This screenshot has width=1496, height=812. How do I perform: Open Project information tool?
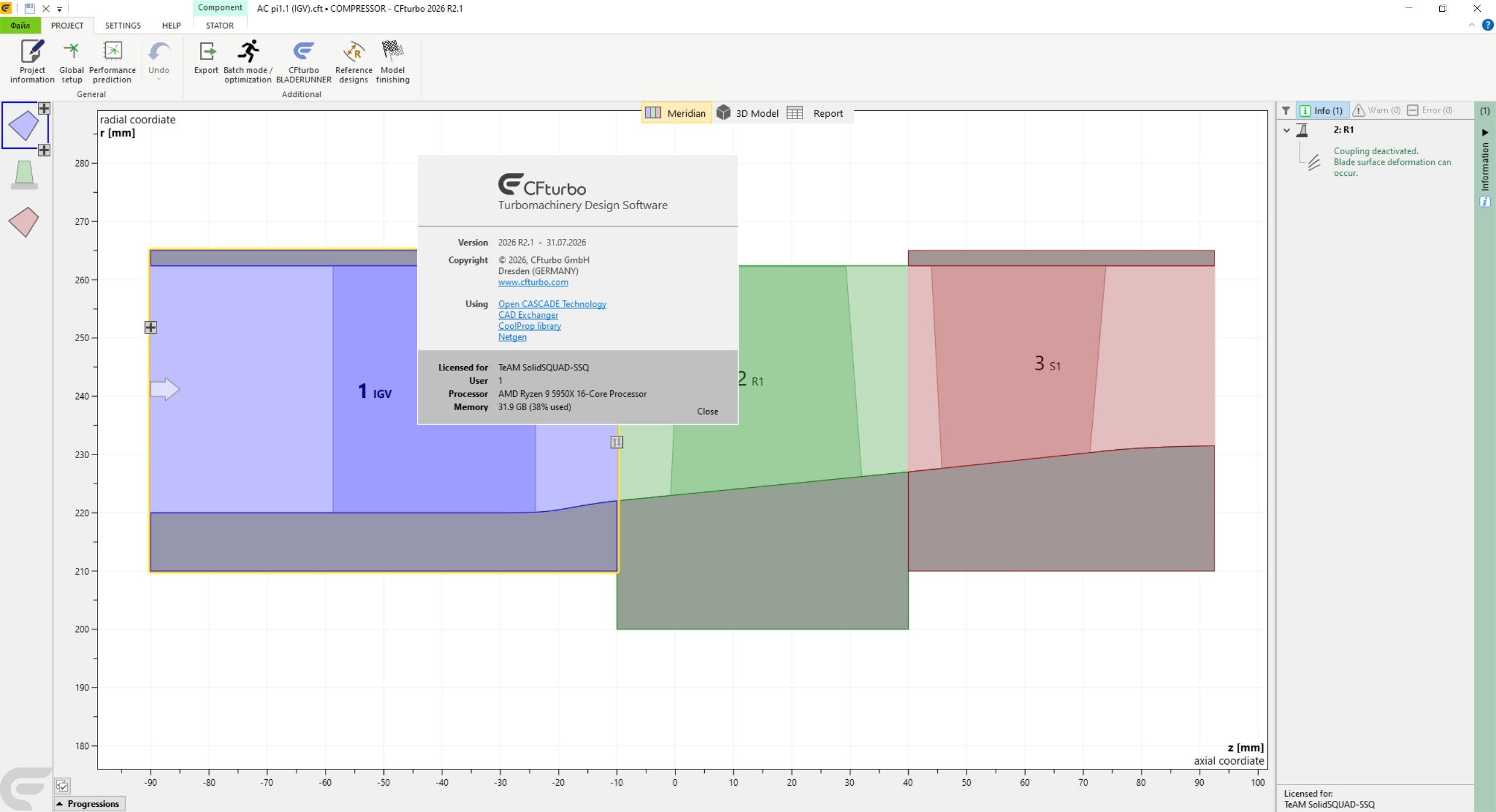pos(32,61)
